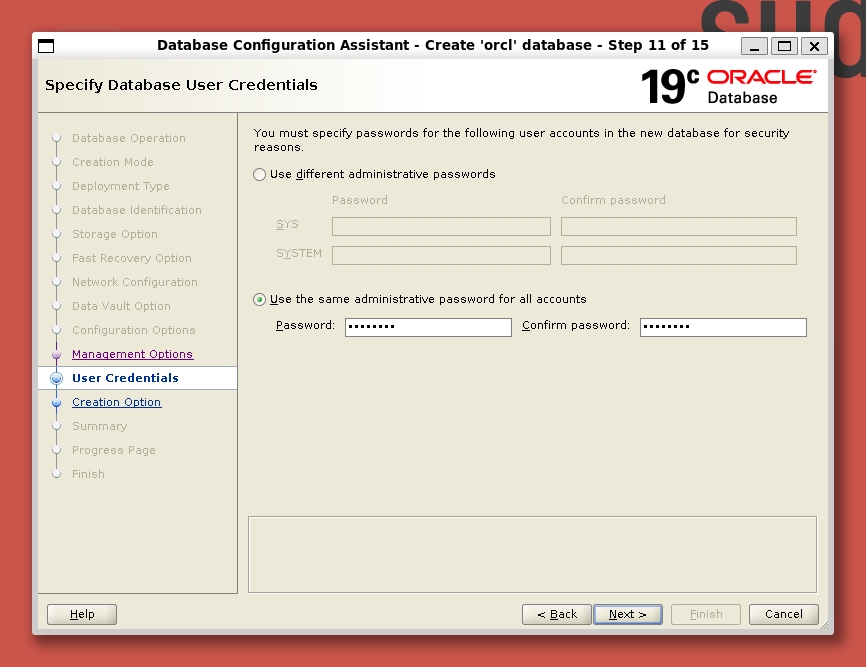
Task: Focus the Confirm password input field
Action: 723,327
